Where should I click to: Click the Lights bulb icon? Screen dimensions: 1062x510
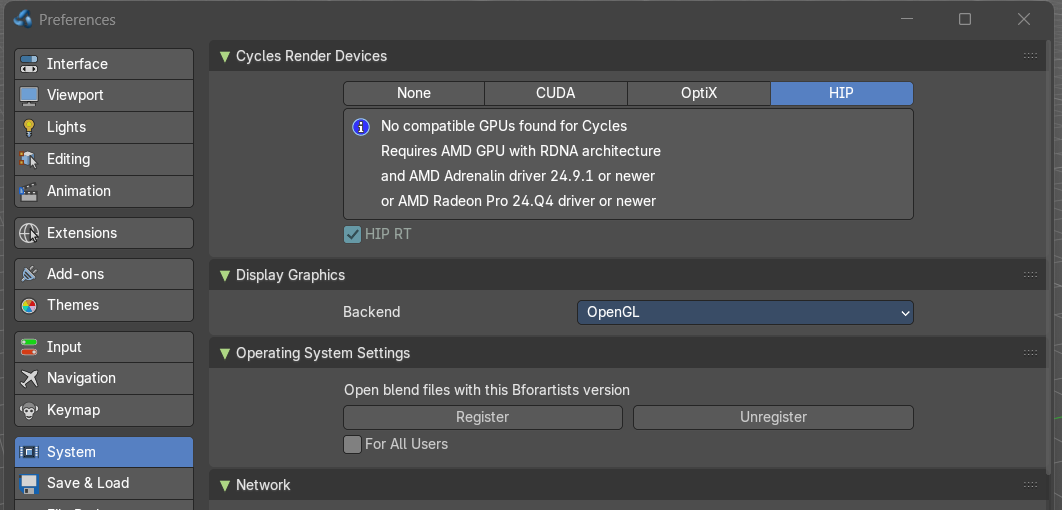pyautogui.click(x=29, y=127)
